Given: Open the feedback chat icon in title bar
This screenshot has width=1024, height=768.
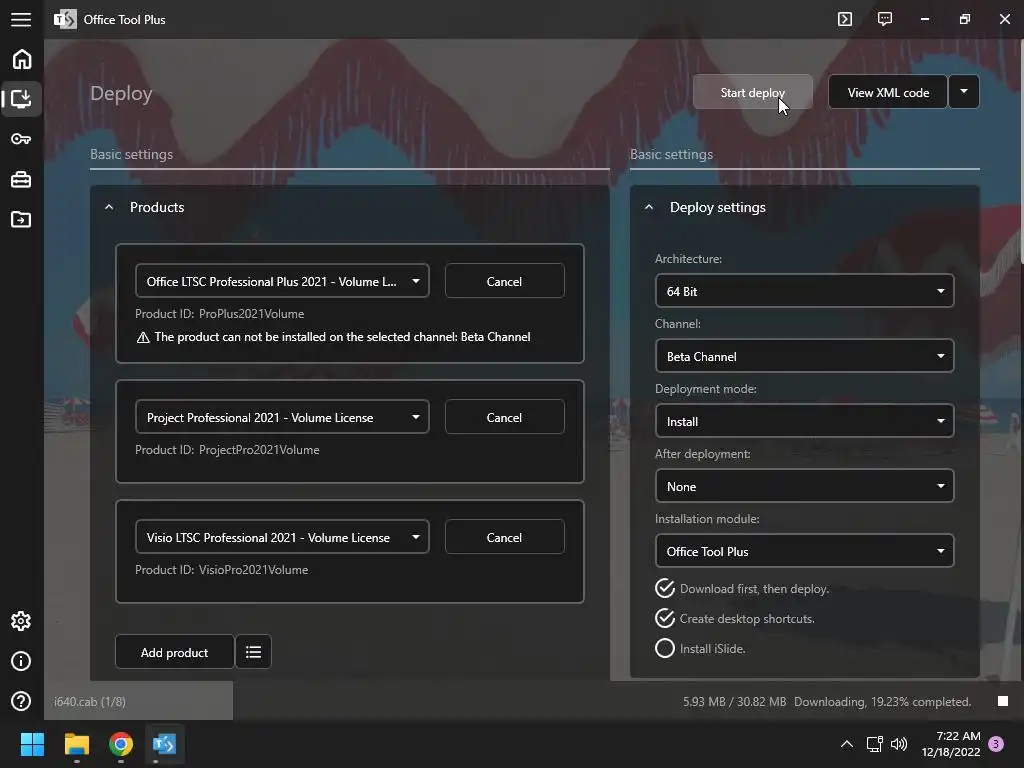Looking at the screenshot, I should click(x=885, y=19).
